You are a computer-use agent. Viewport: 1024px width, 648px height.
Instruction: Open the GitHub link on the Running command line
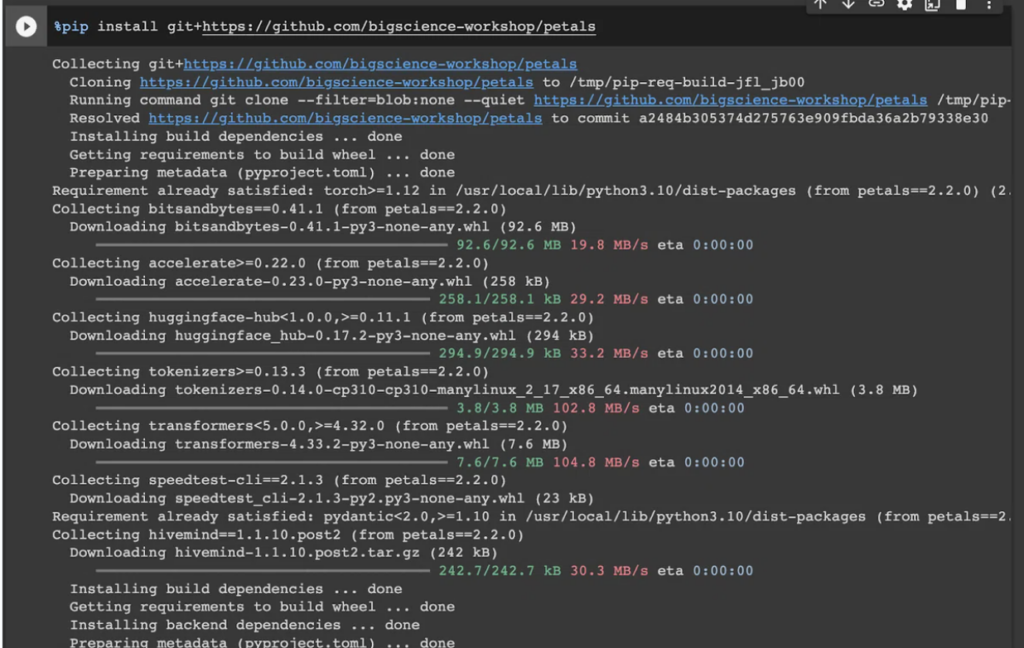tap(730, 100)
